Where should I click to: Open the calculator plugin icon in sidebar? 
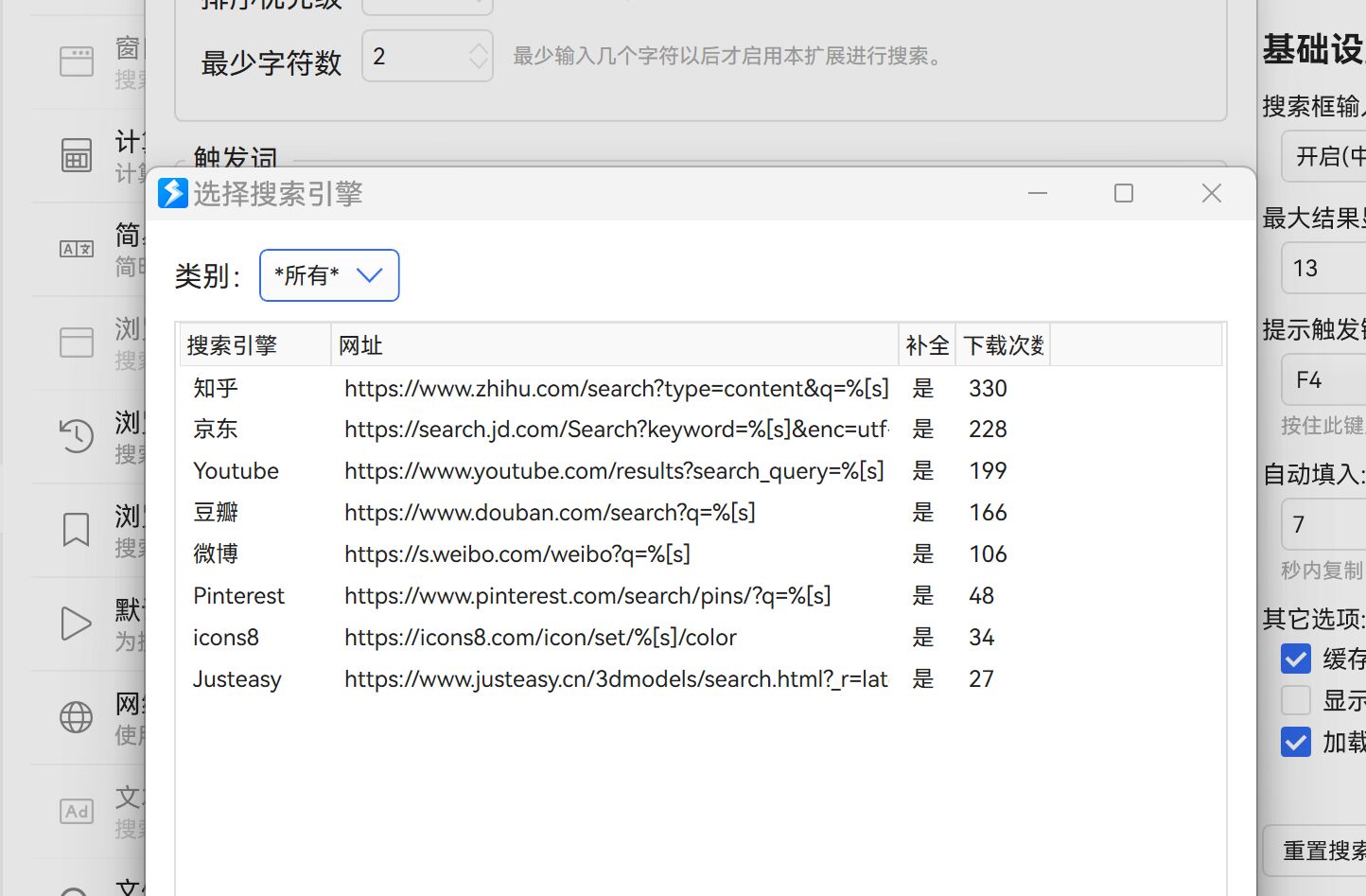pyautogui.click(x=77, y=155)
